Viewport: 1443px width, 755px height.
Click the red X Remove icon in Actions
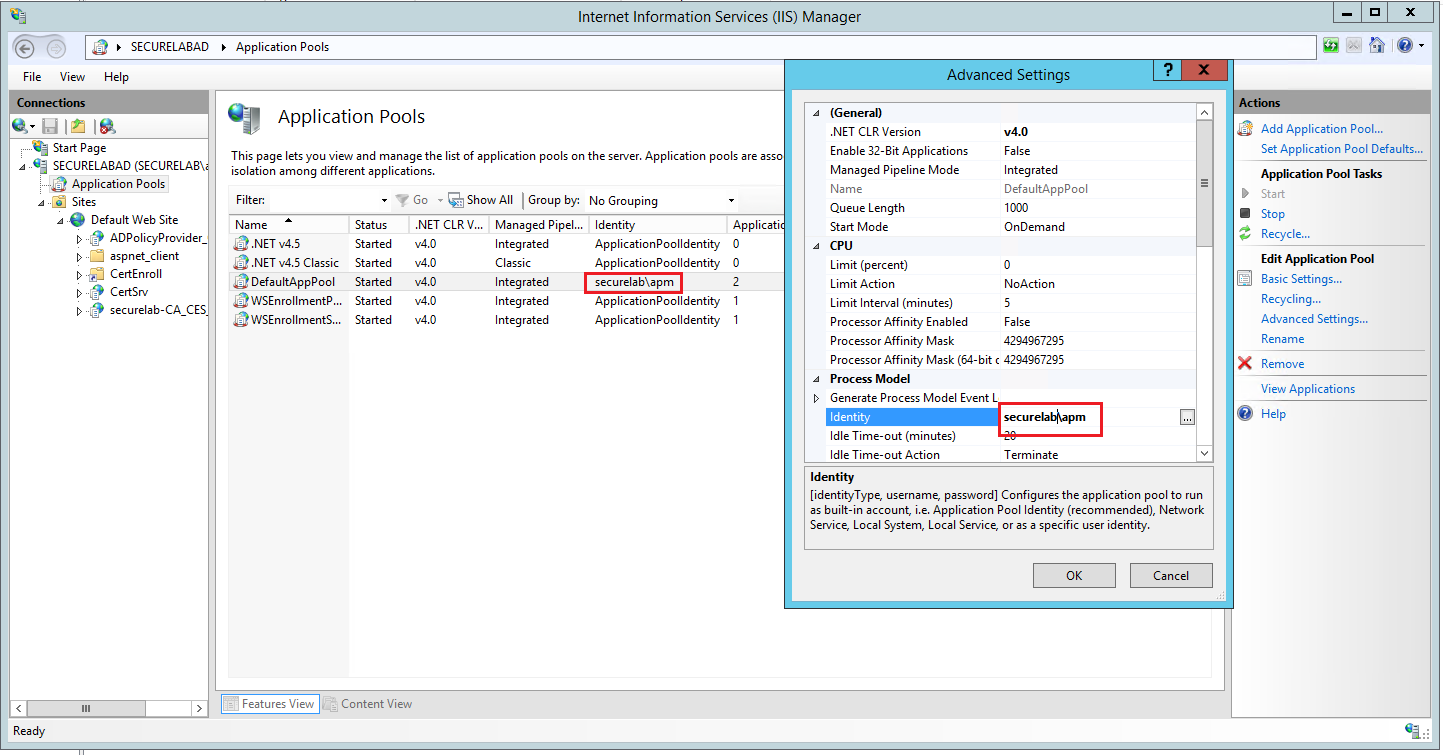point(1245,363)
